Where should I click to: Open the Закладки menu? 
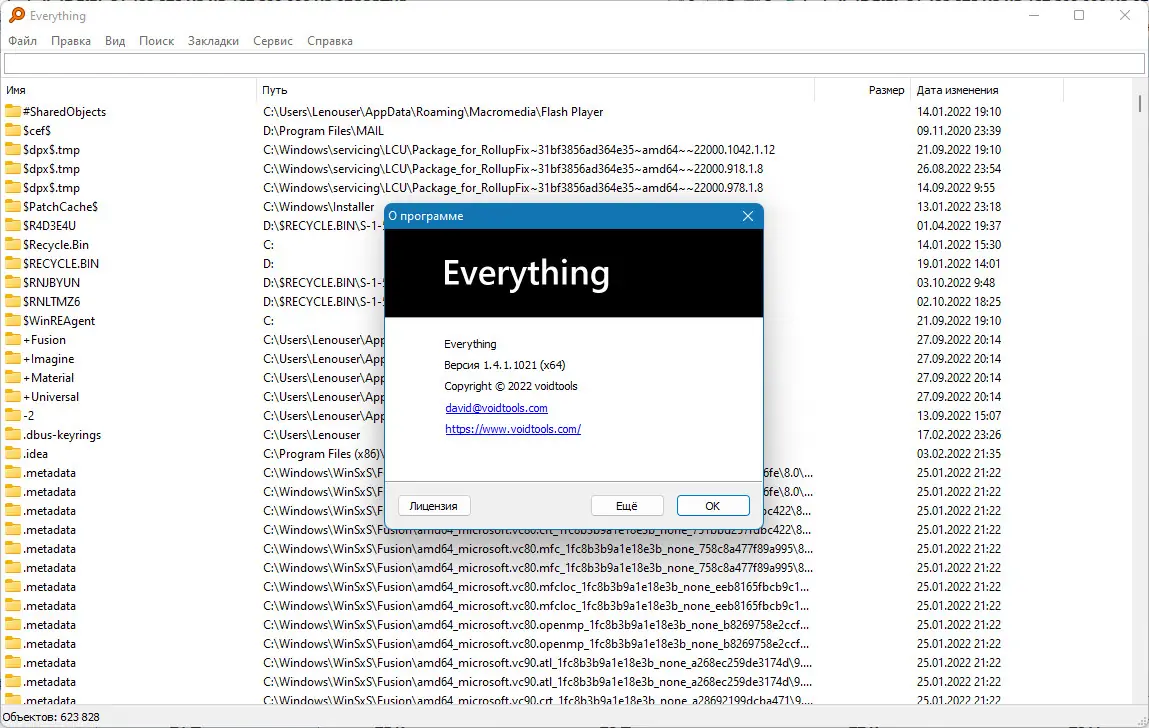[x=213, y=41]
